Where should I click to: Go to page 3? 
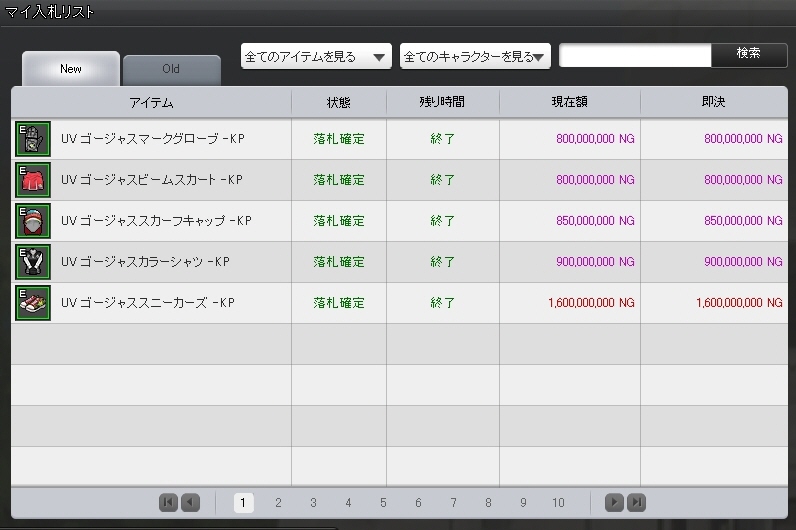313,503
